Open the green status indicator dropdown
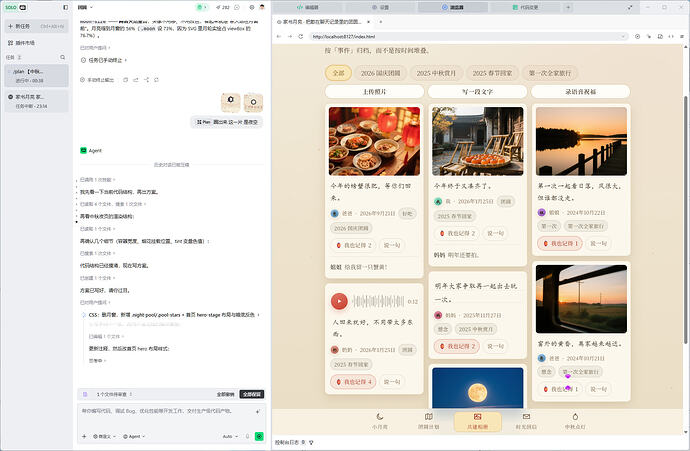 pos(202,7)
